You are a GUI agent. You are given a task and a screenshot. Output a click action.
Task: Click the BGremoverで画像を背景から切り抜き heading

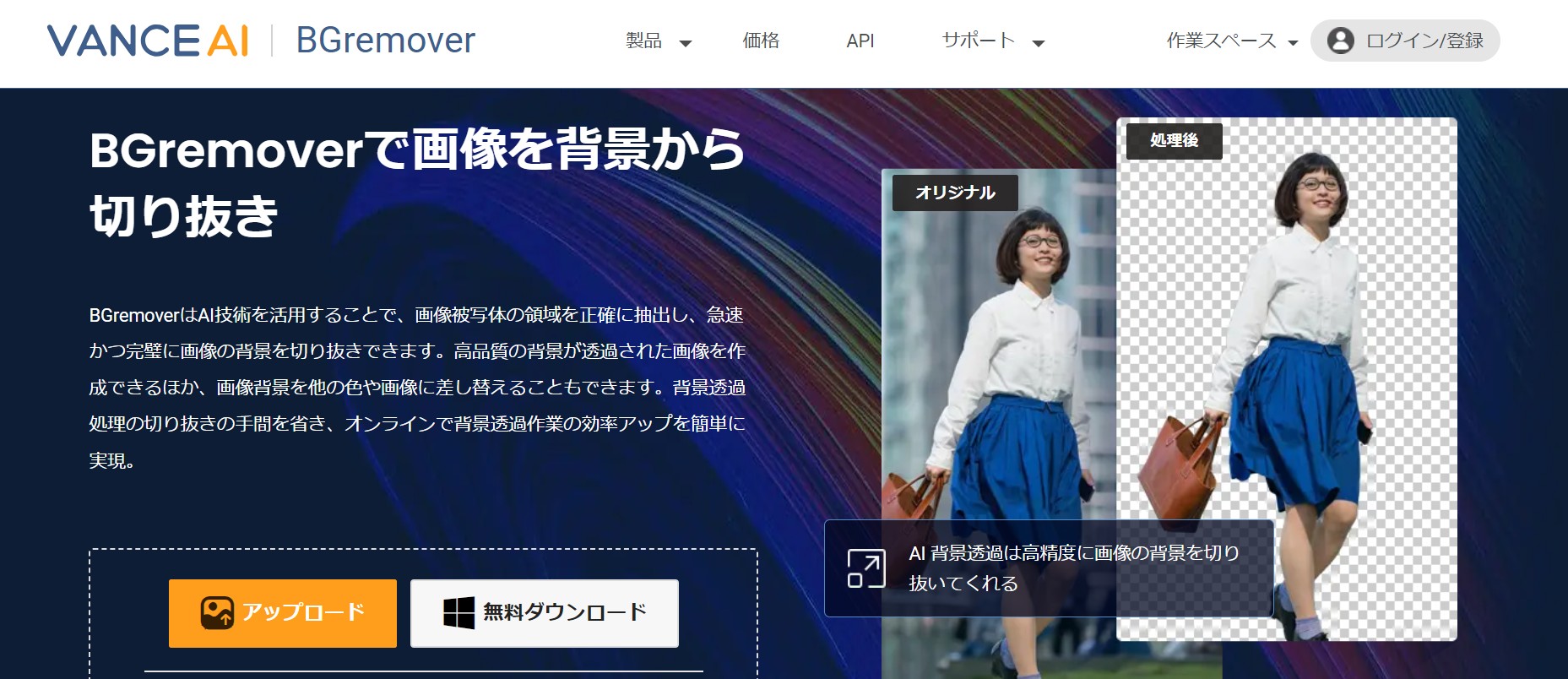point(417,183)
